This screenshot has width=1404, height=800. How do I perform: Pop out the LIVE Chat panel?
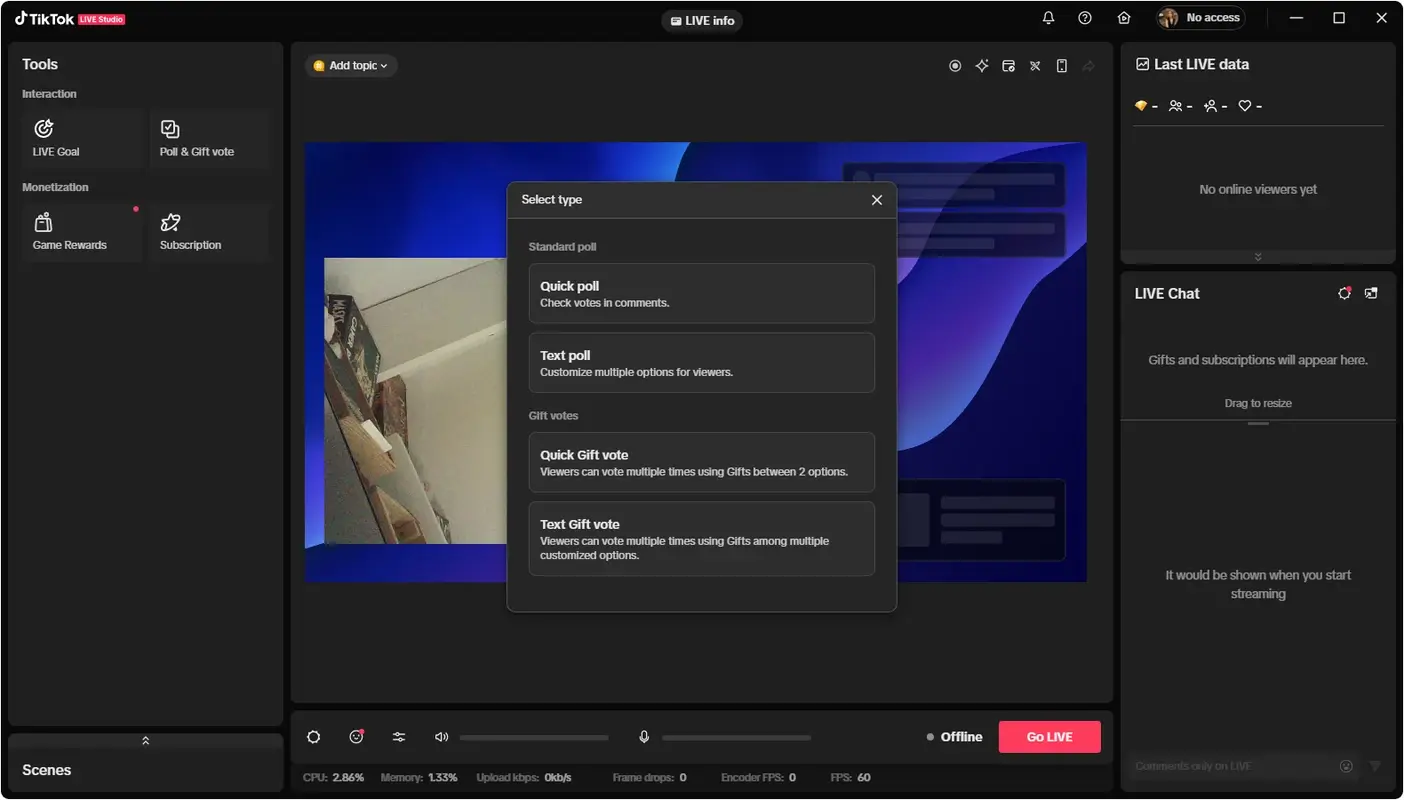coord(1371,292)
